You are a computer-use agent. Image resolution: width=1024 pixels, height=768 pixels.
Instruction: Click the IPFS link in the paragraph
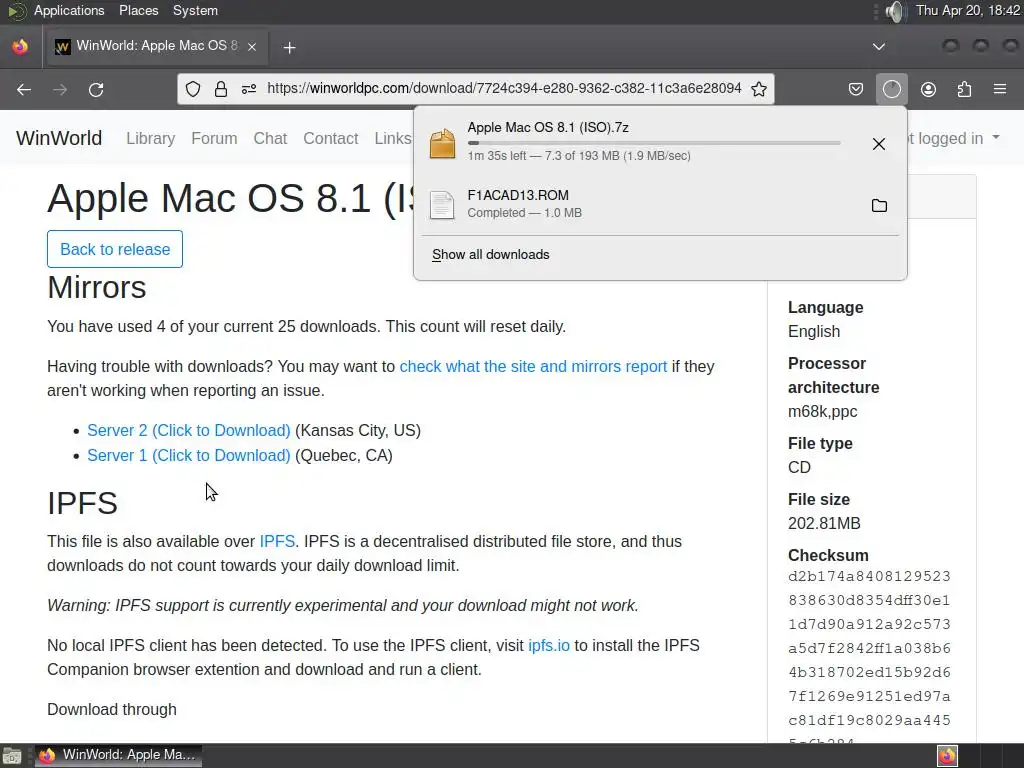click(277, 541)
